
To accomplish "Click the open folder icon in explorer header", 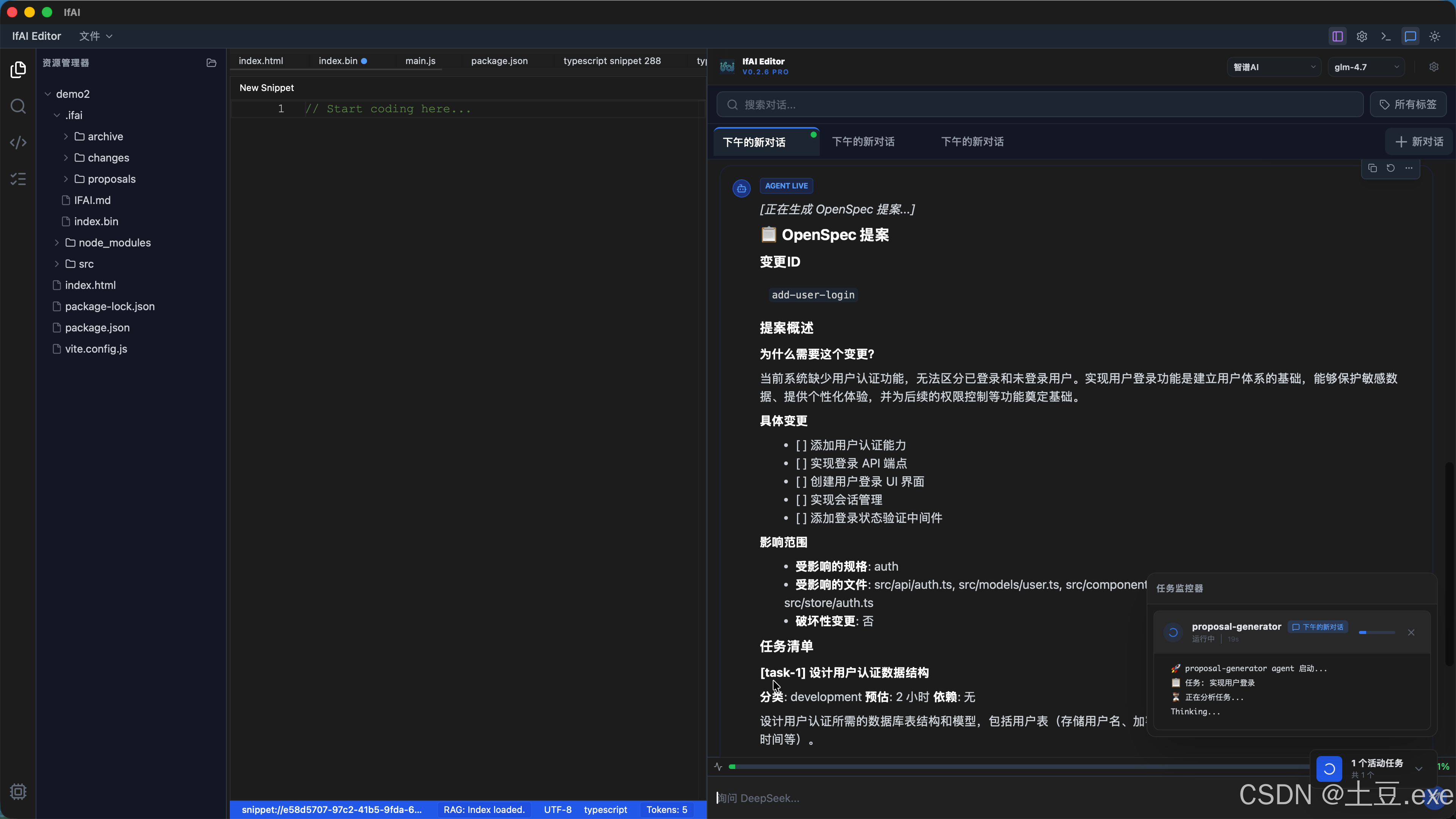I will 212,63.
